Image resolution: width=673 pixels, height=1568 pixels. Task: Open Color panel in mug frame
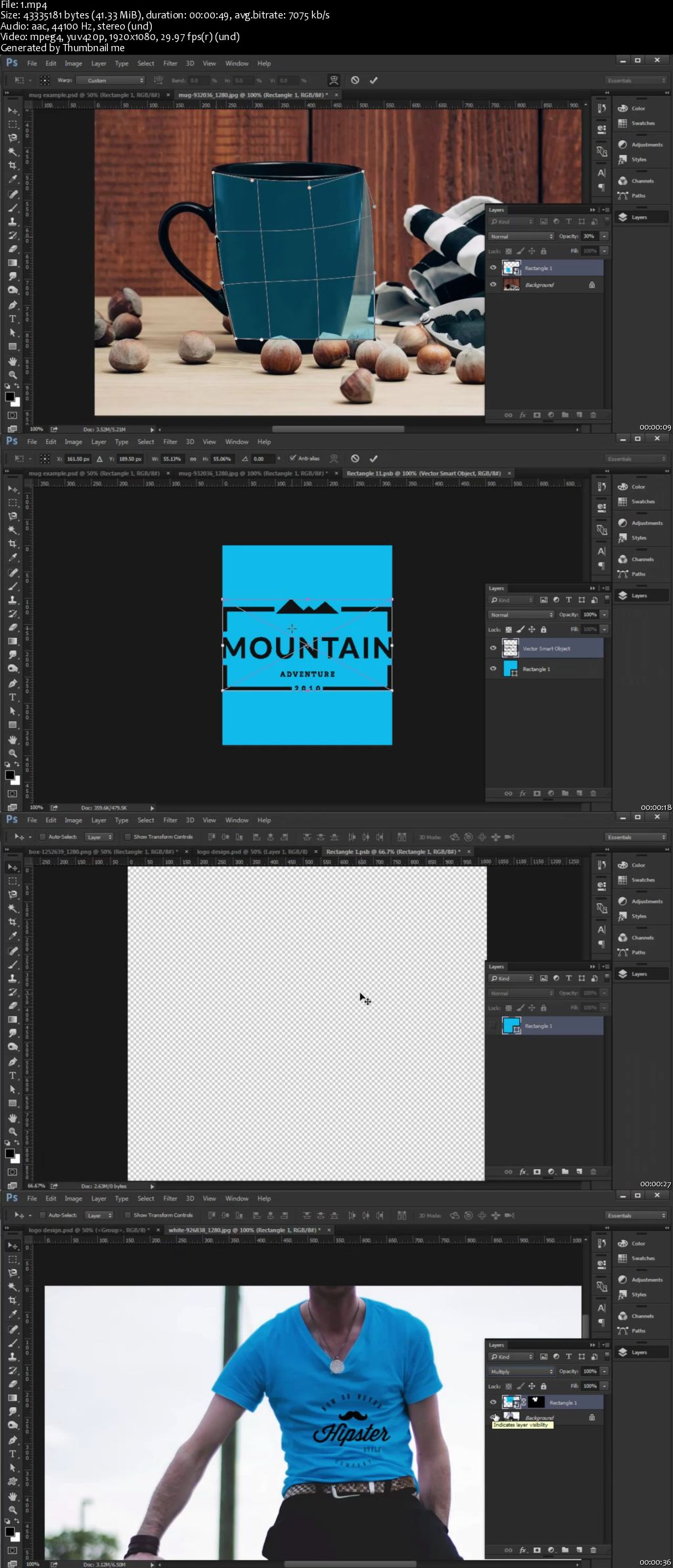[x=638, y=108]
